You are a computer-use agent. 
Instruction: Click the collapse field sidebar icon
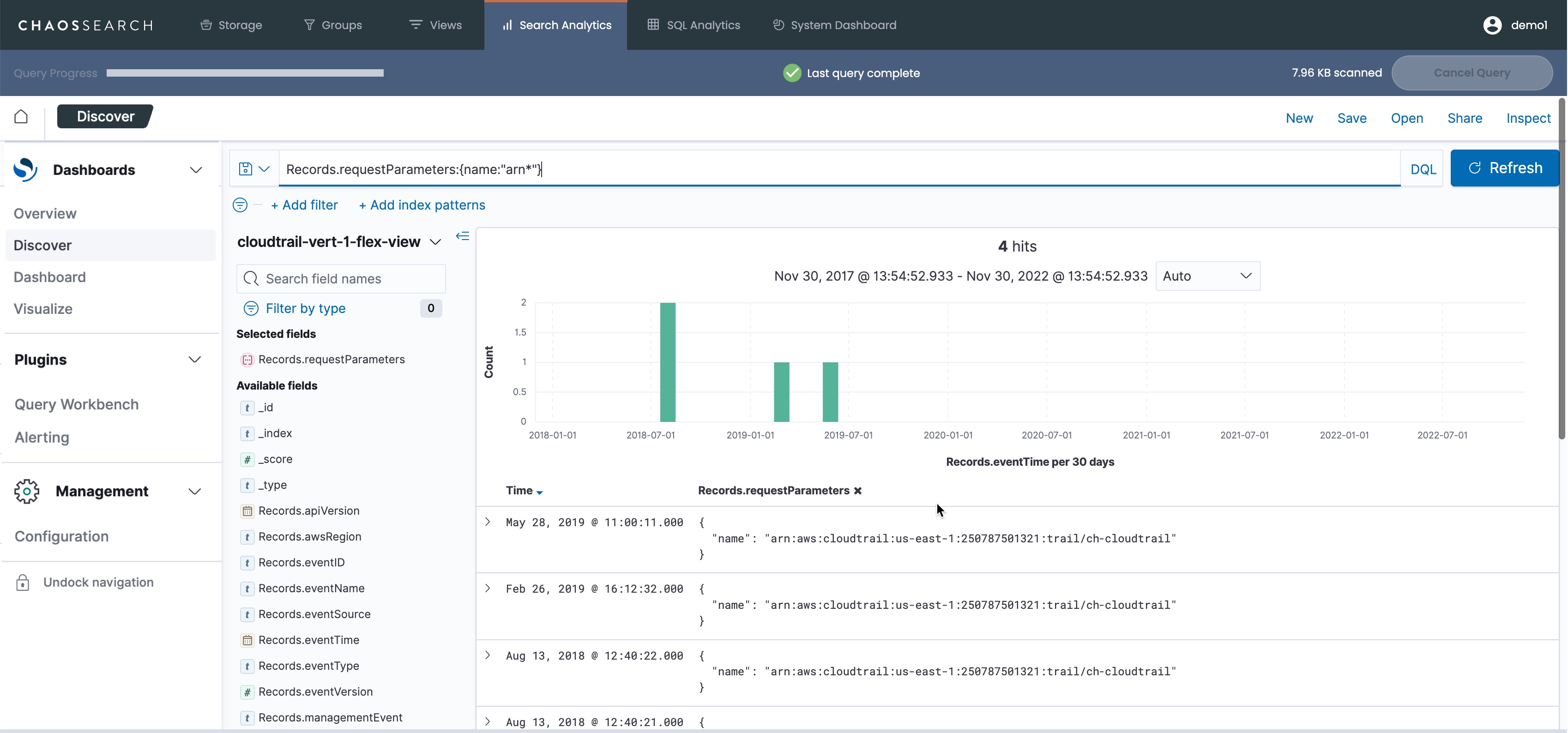click(463, 236)
